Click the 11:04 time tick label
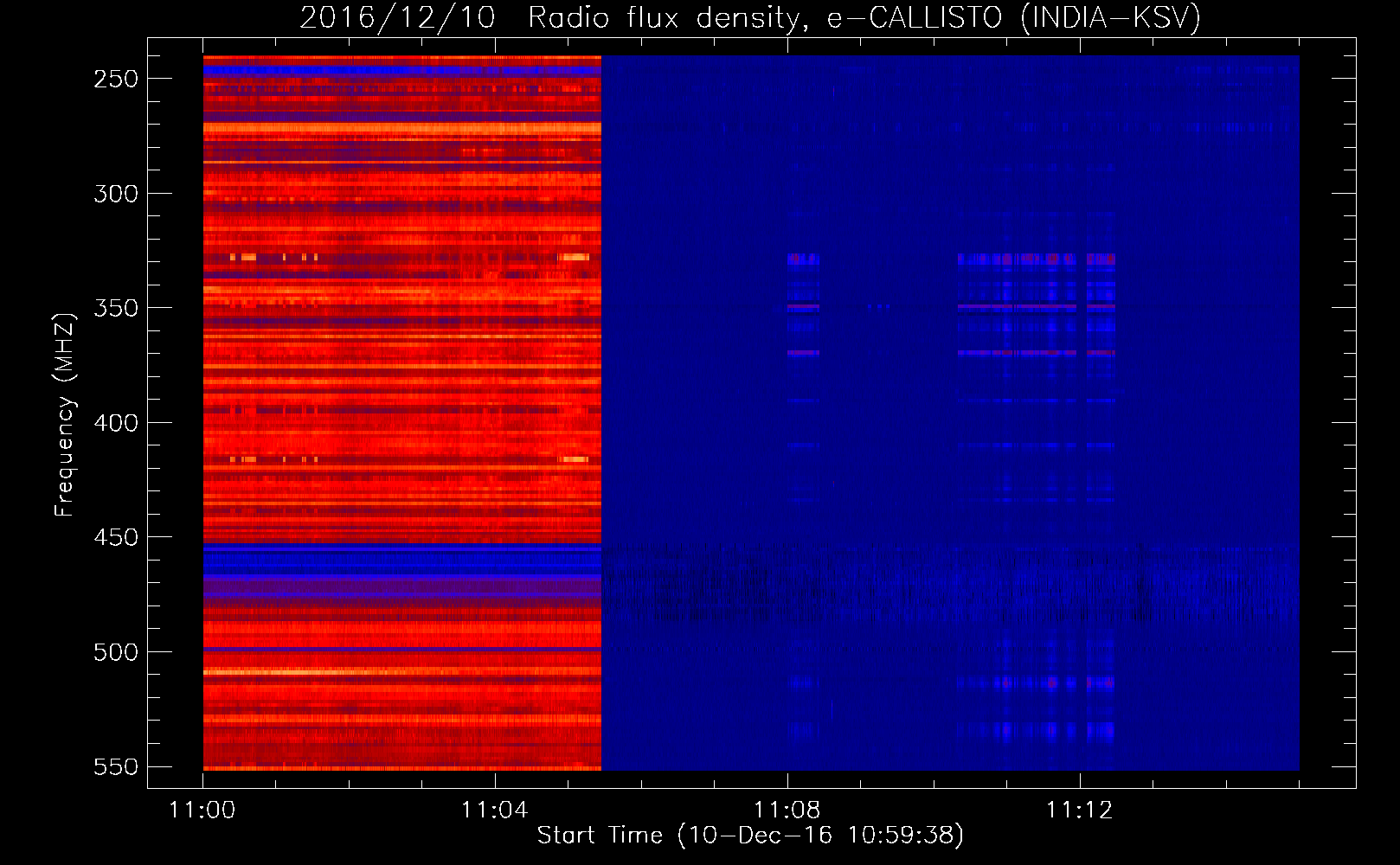1400x865 pixels. coord(494,811)
